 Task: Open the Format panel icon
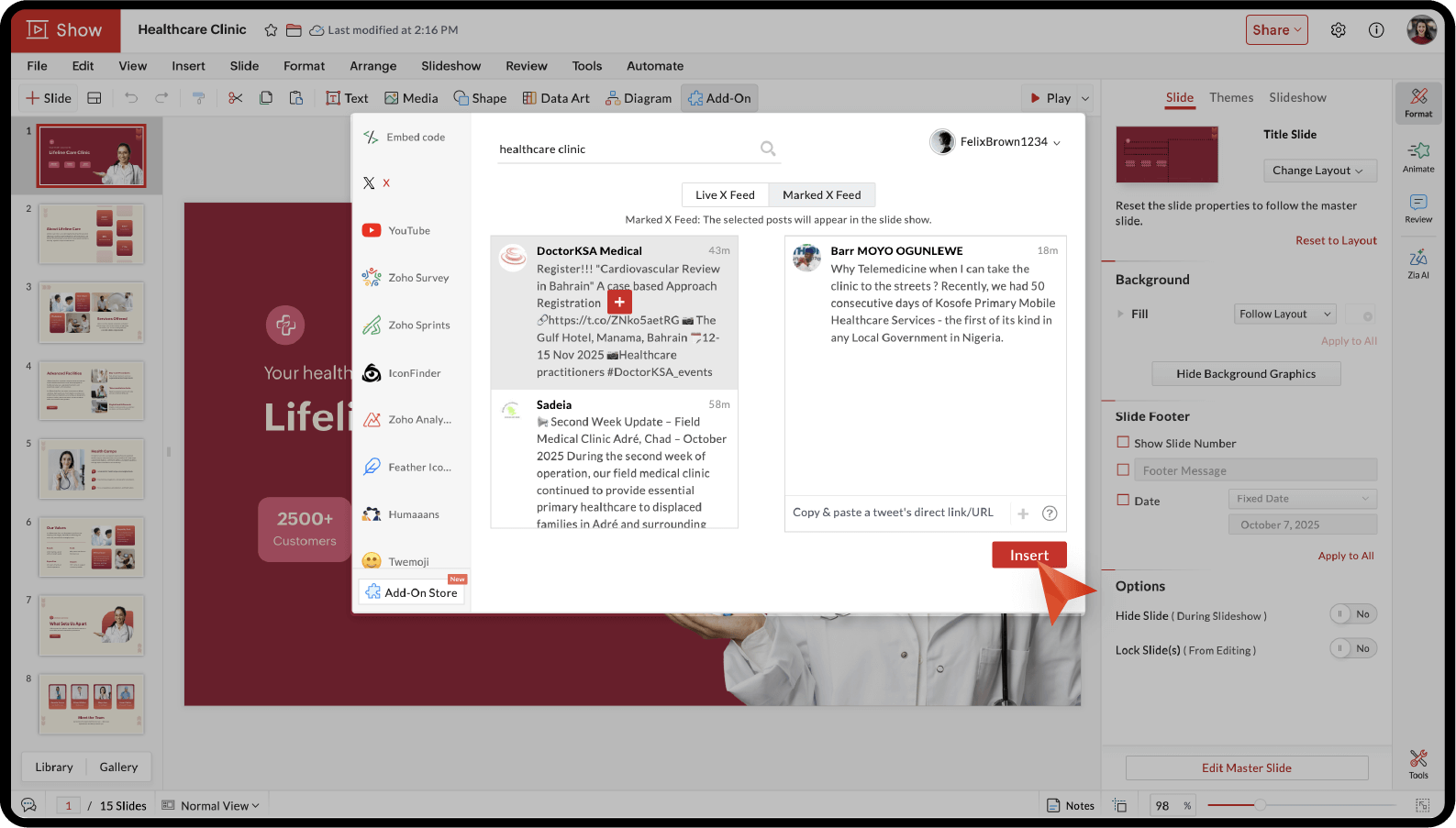1418,103
